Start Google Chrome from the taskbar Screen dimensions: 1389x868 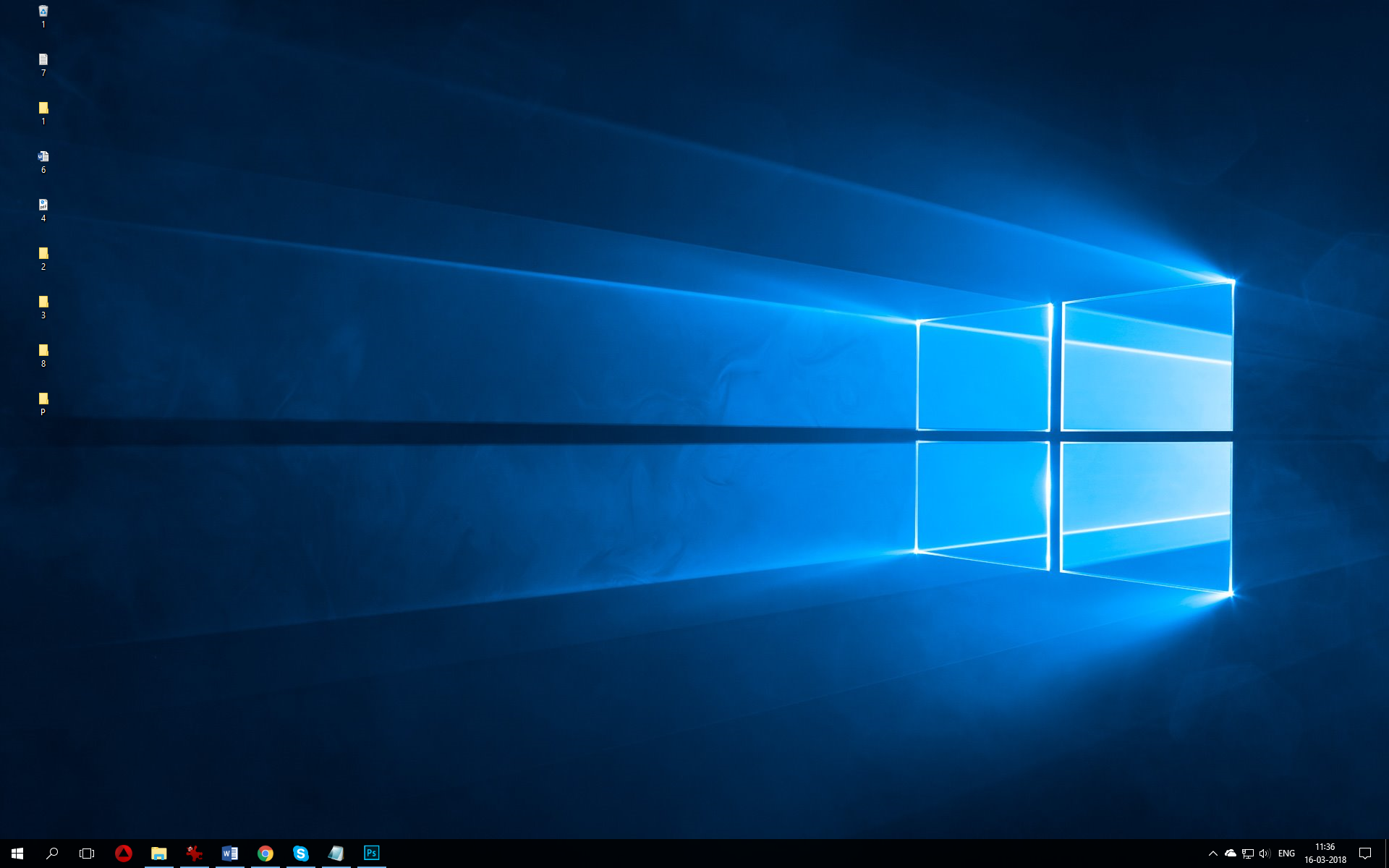click(x=266, y=854)
